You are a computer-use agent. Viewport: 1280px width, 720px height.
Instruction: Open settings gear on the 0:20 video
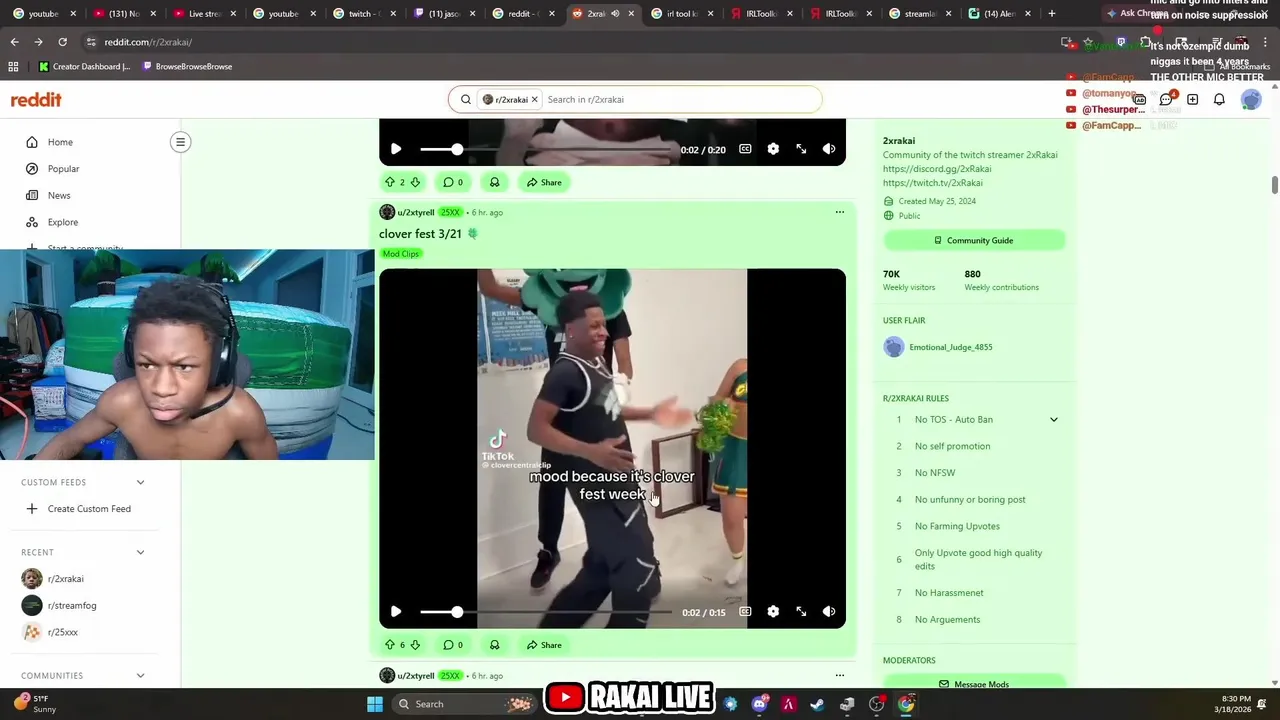tap(773, 149)
